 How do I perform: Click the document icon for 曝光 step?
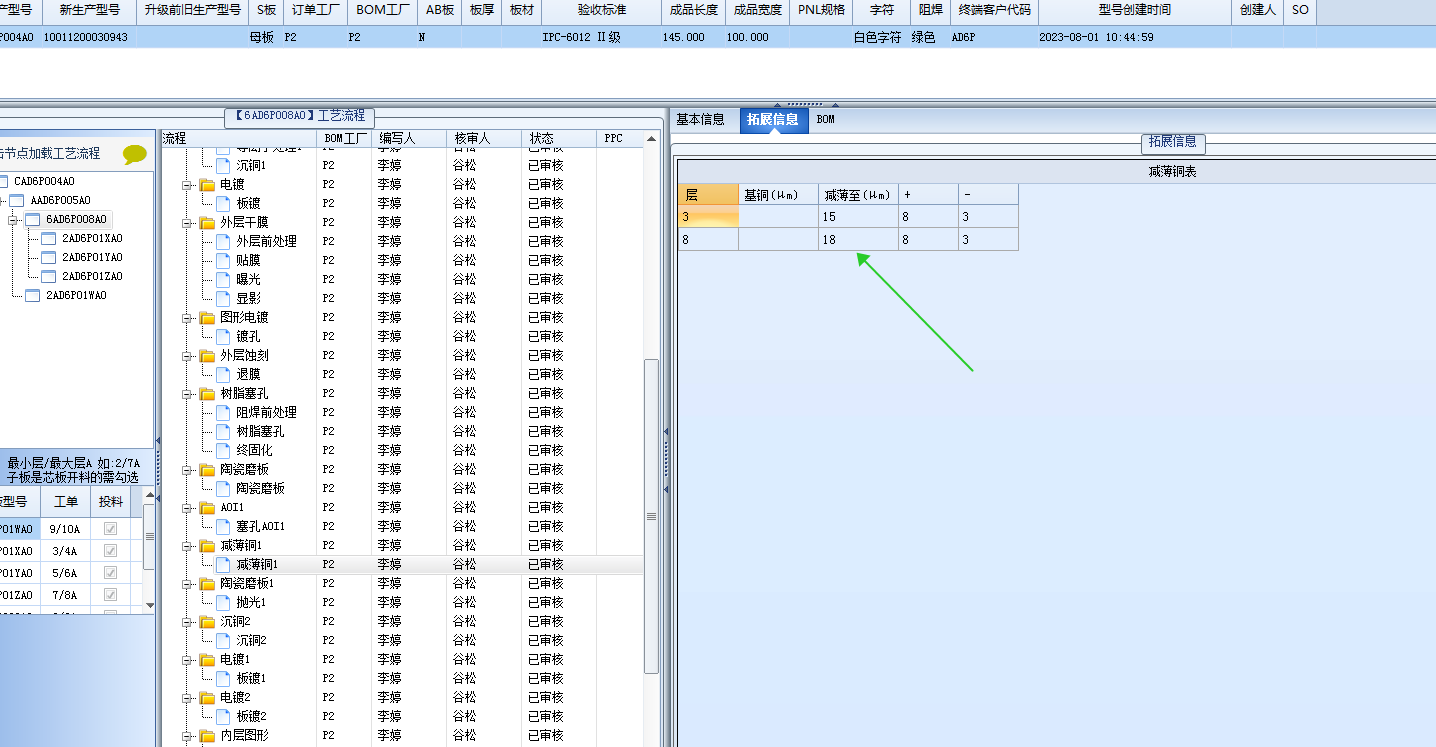pos(223,279)
